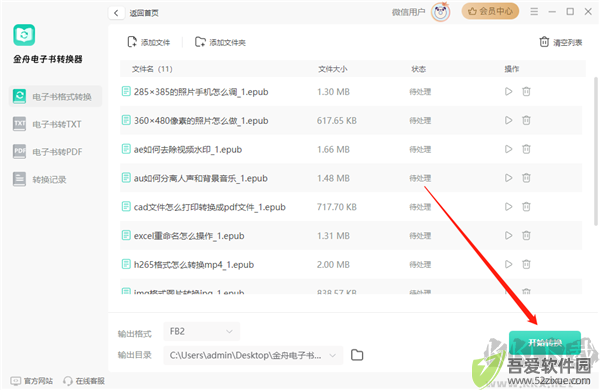
Task: Click the 操作 column header
Action: click(x=512, y=69)
